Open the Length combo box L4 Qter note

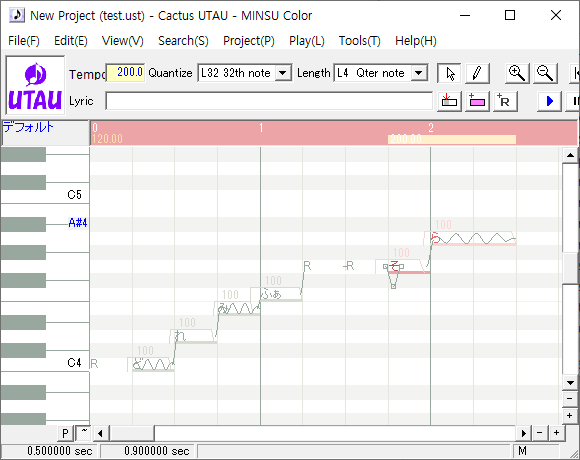click(x=380, y=73)
